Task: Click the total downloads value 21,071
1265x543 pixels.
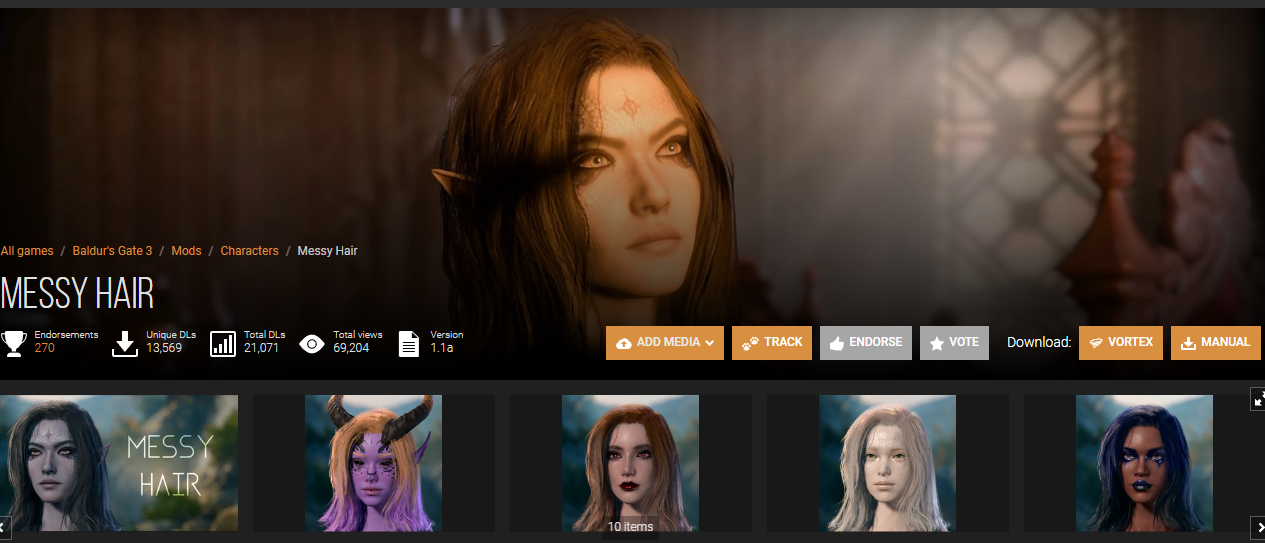Action: pos(262,348)
